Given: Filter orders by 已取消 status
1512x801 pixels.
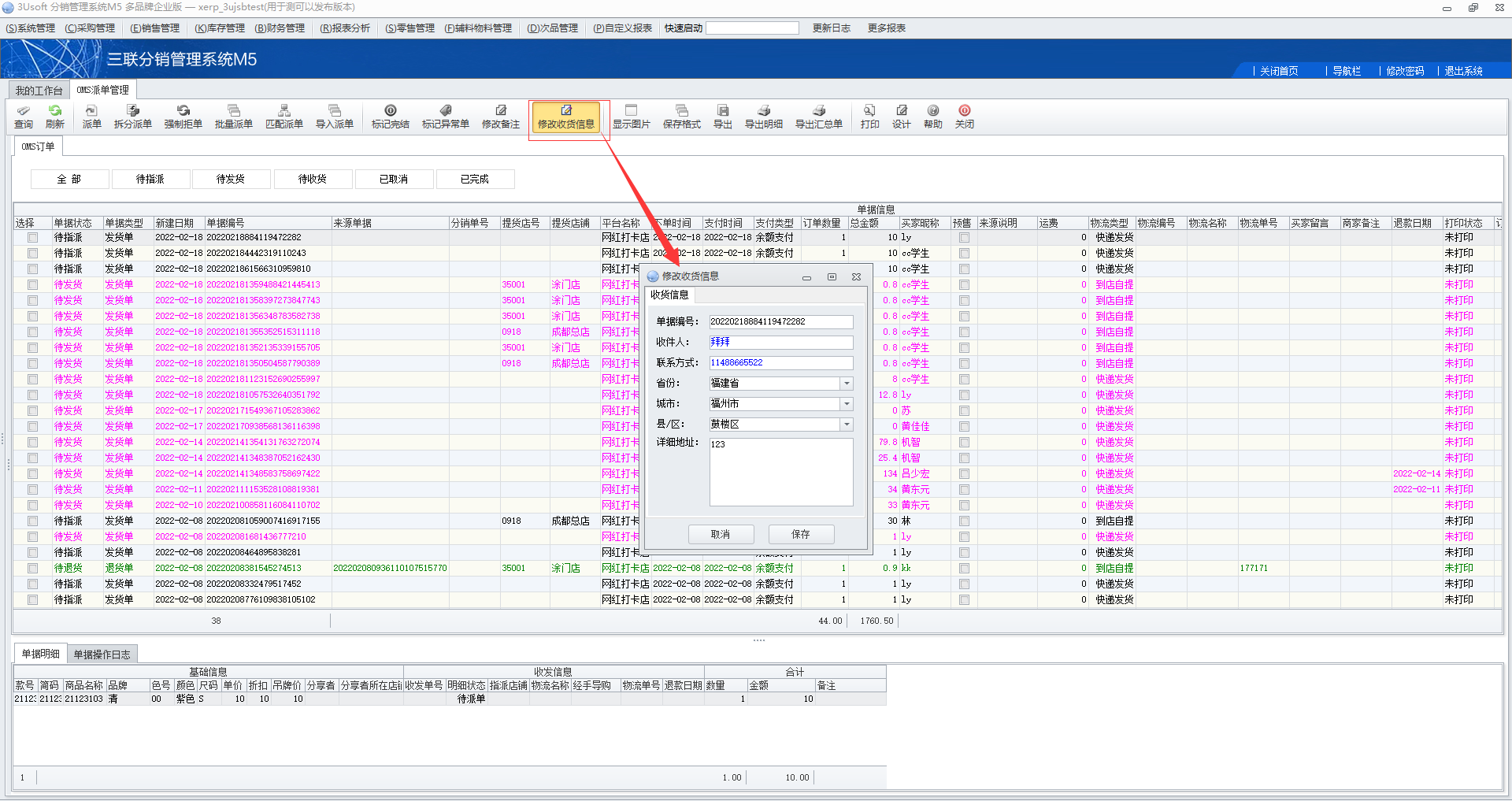Looking at the screenshot, I should [394, 180].
